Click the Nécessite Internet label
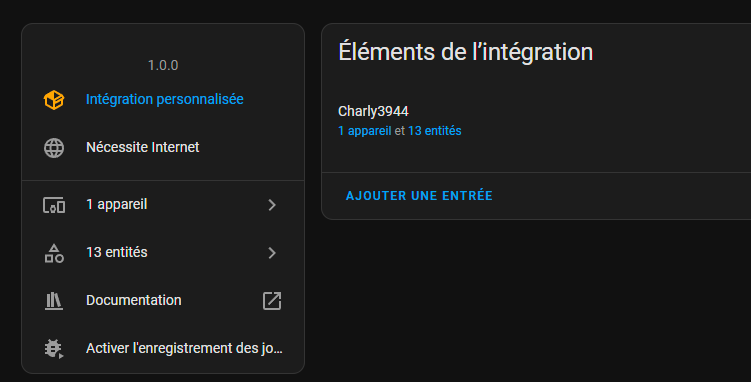Viewport: 751px width, 382px height. point(142,147)
